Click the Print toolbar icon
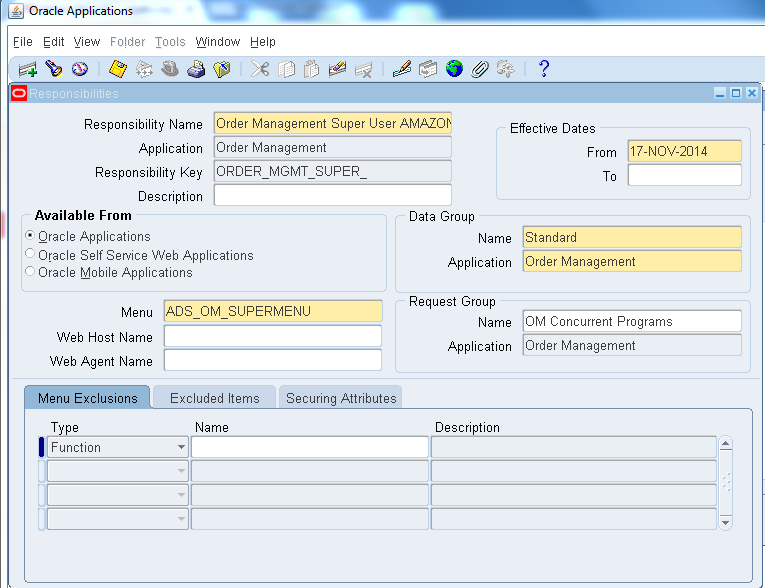Image resolution: width=765 pixels, height=588 pixels. [x=196, y=69]
